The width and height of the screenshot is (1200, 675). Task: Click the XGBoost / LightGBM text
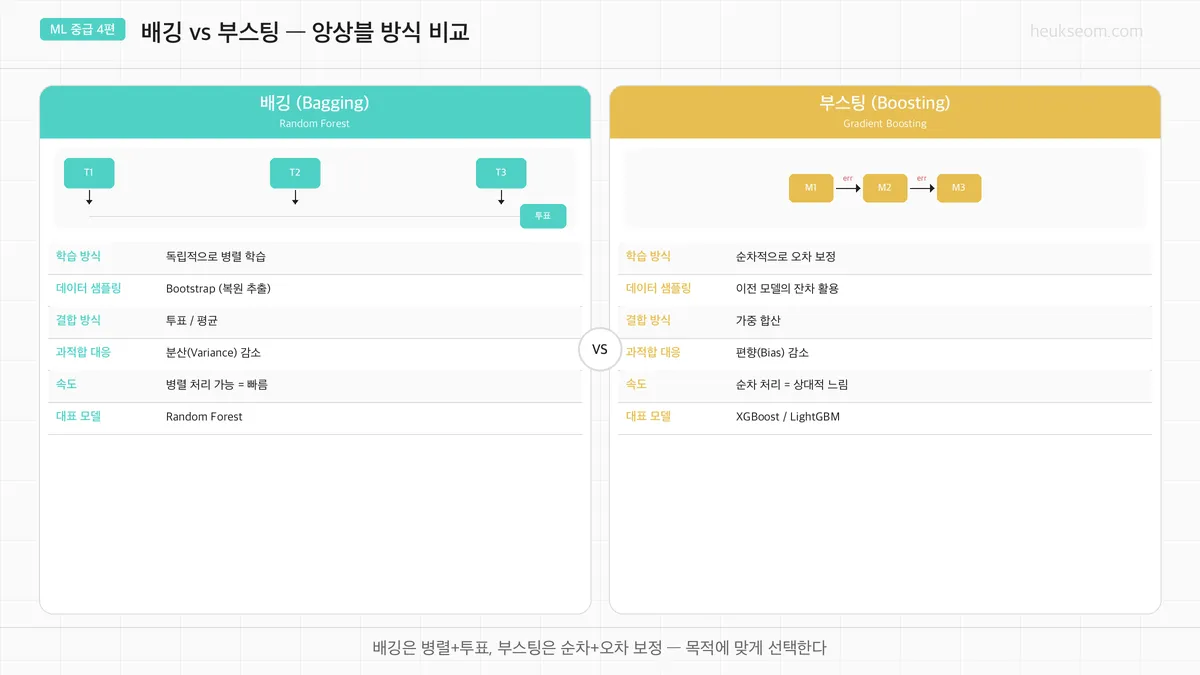click(787, 416)
